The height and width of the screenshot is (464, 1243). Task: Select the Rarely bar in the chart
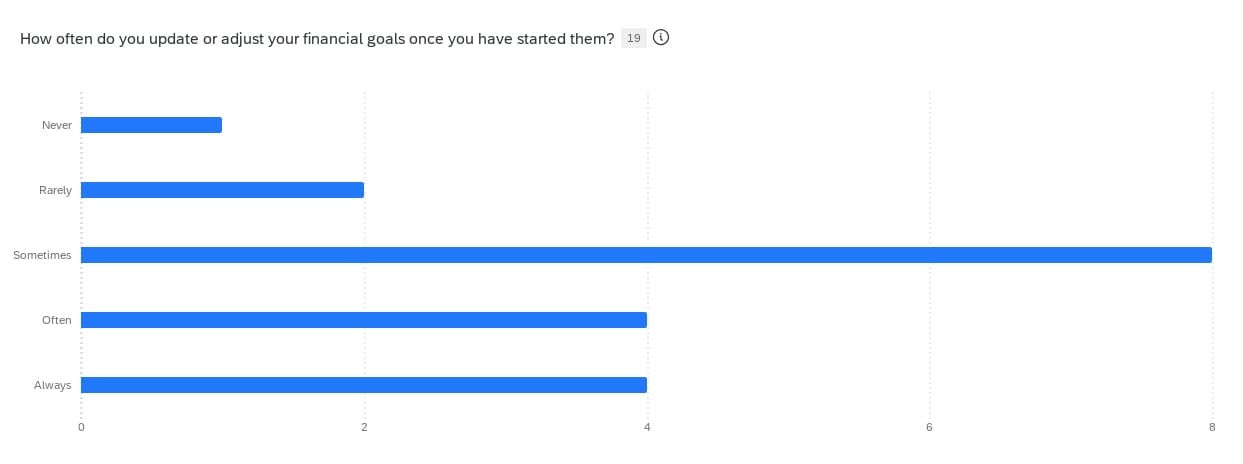[x=222, y=190]
